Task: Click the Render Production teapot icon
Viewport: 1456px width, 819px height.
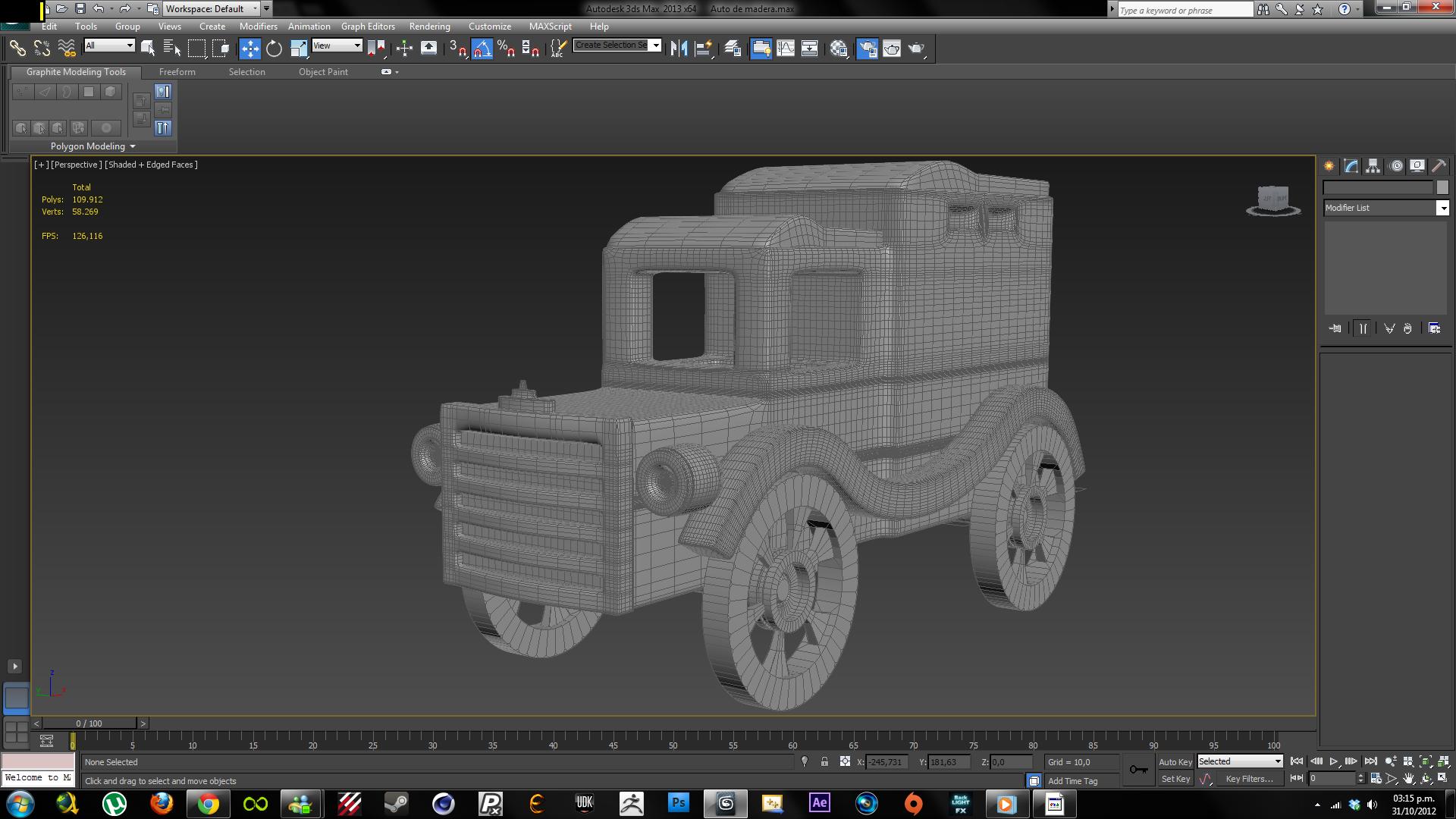Action: [x=916, y=49]
